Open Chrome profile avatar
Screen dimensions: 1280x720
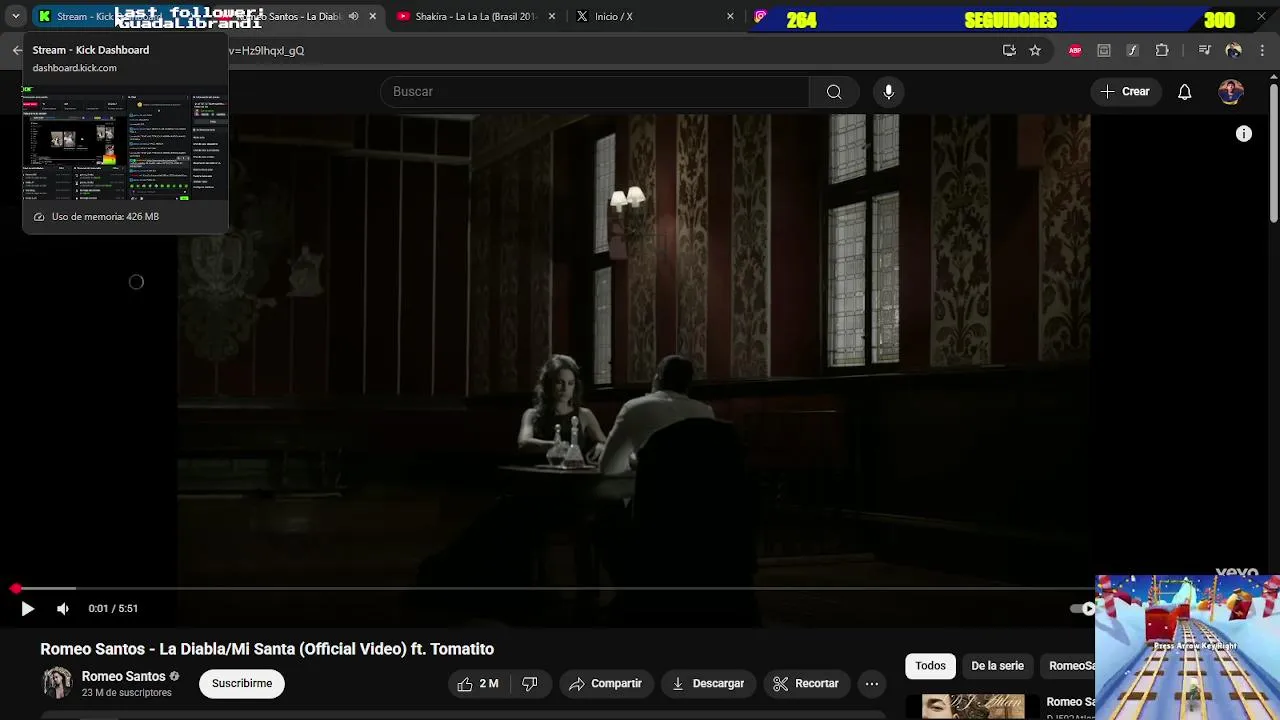tap(1233, 50)
